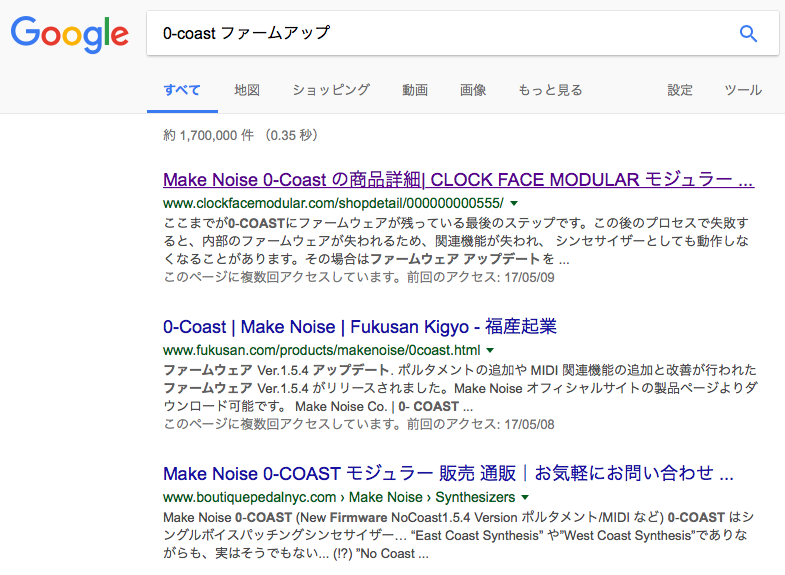Click the www.clockfacemodular.com/shopdetail URL text

(x=333, y=203)
